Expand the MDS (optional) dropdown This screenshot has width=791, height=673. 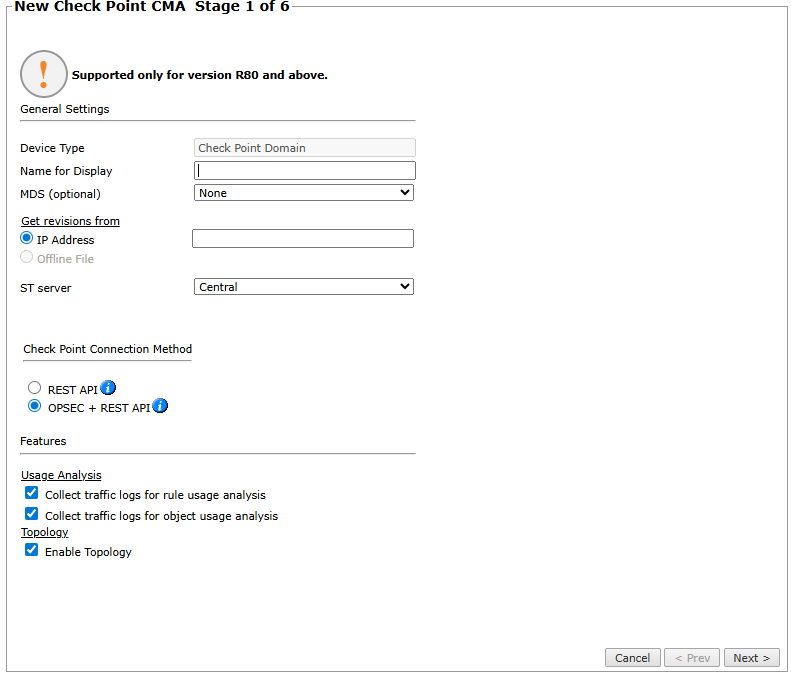coord(304,193)
